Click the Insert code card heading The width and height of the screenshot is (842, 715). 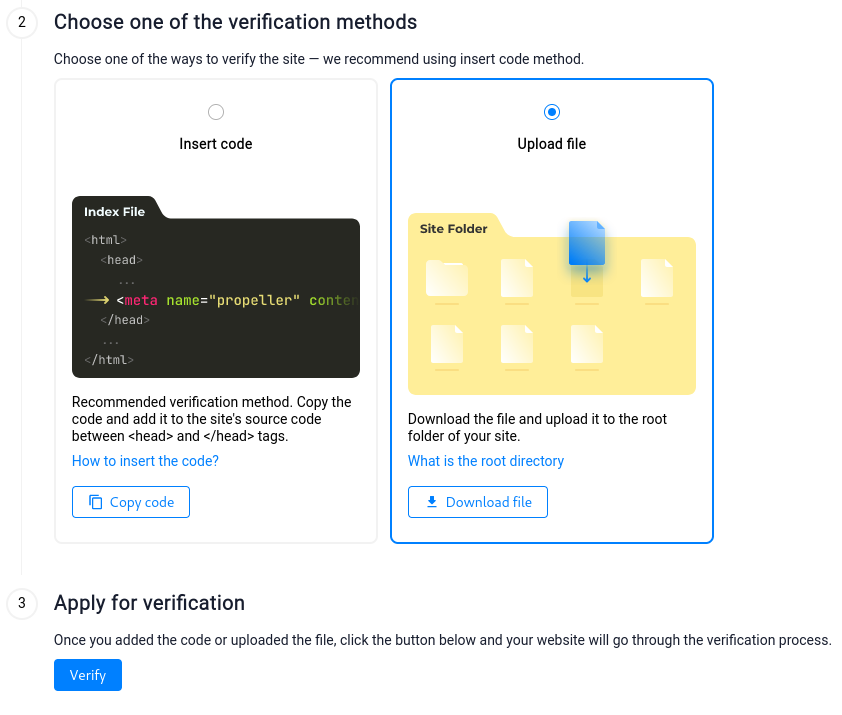(x=216, y=144)
